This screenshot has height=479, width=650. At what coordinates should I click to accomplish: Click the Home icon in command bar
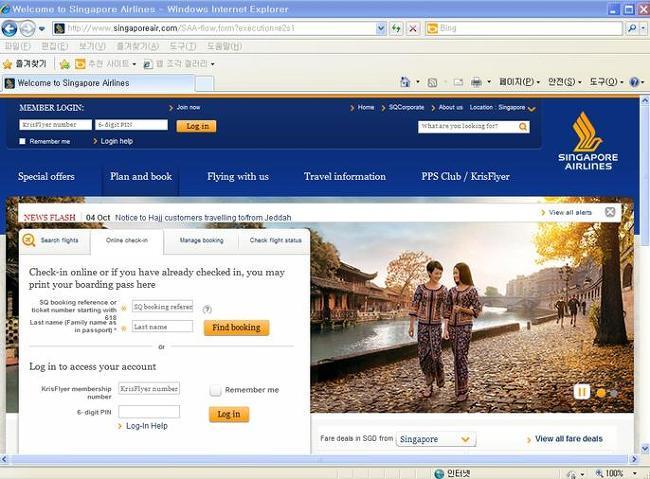pyautogui.click(x=405, y=82)
